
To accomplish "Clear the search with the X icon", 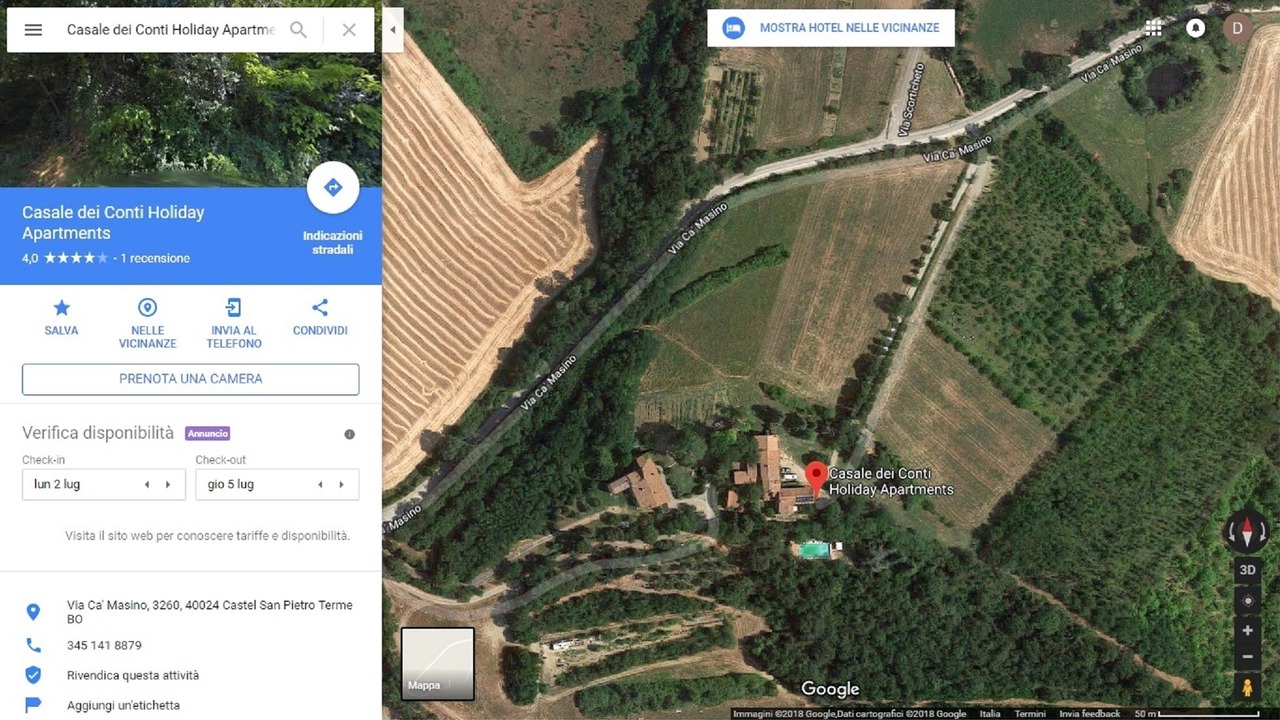I will click(x=349, y=30).
